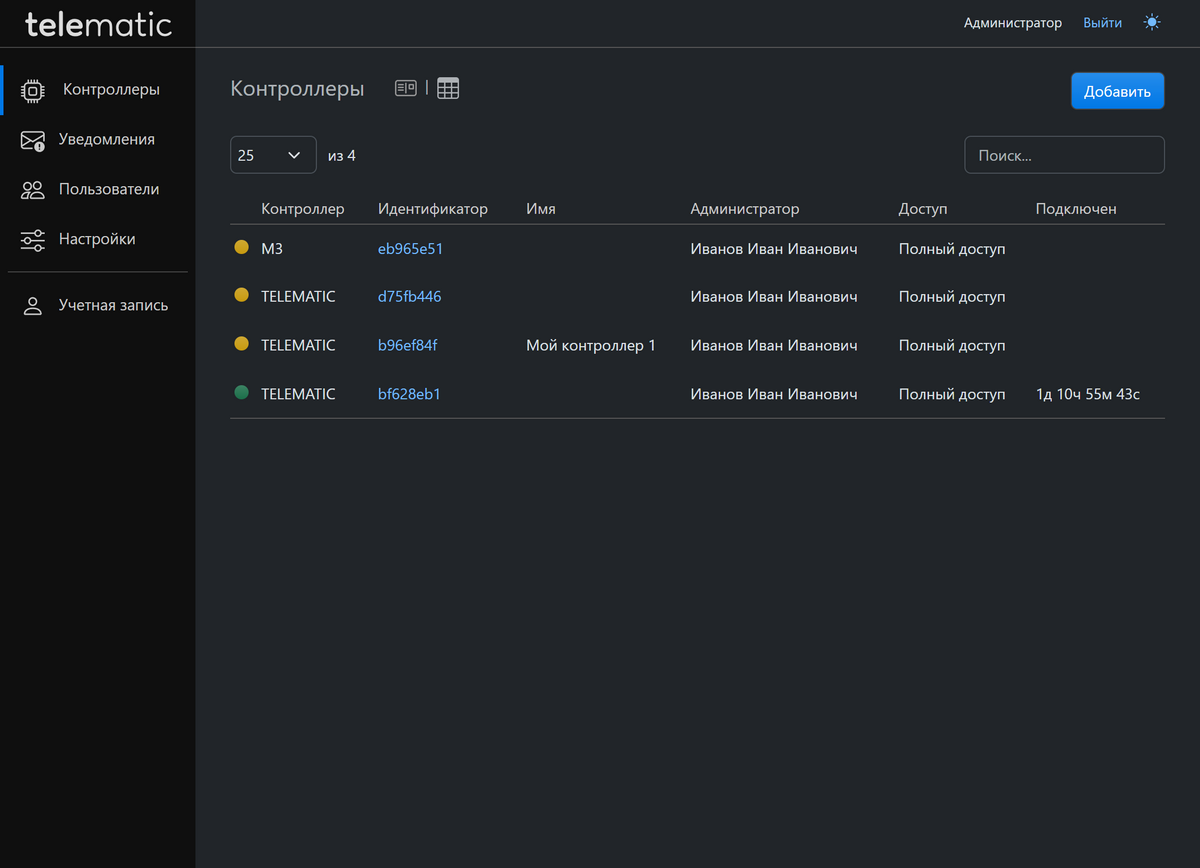Toggle light theme with sun icon
Image resolution: width=1200 pixels, height=868 pixels.
pos(1152,22)
